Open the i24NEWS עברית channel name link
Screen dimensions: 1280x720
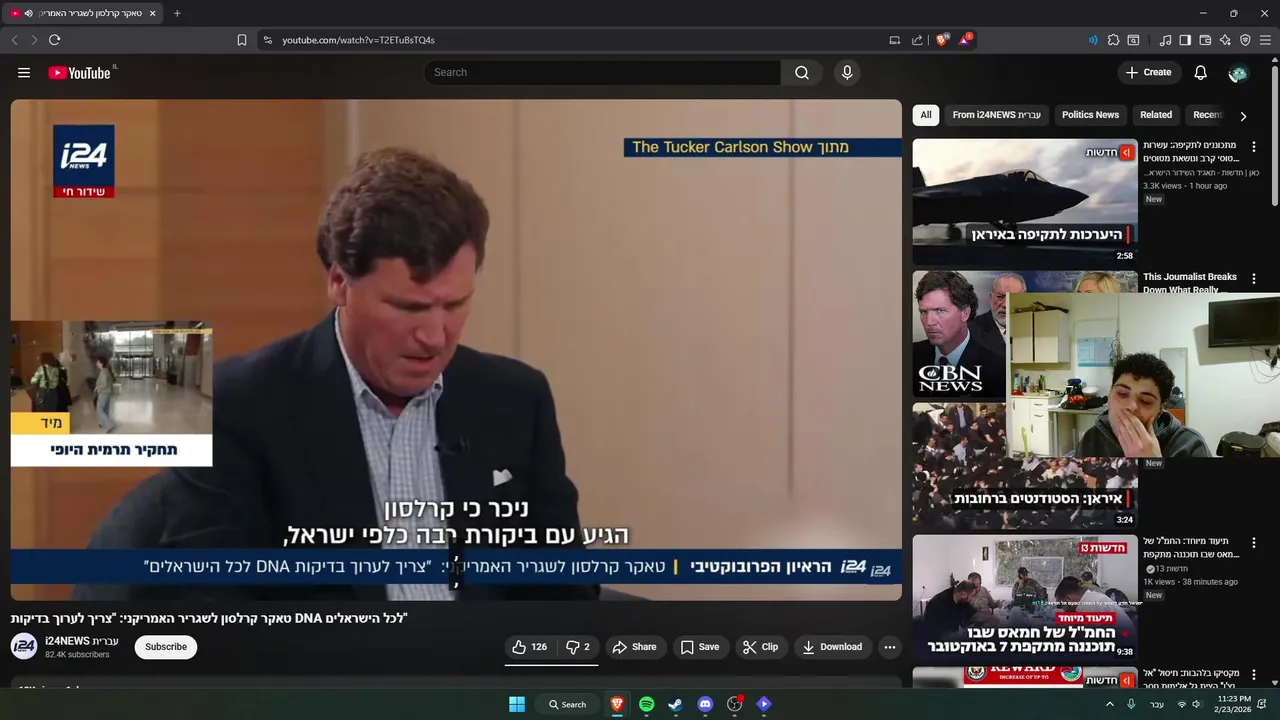(82, 641)
